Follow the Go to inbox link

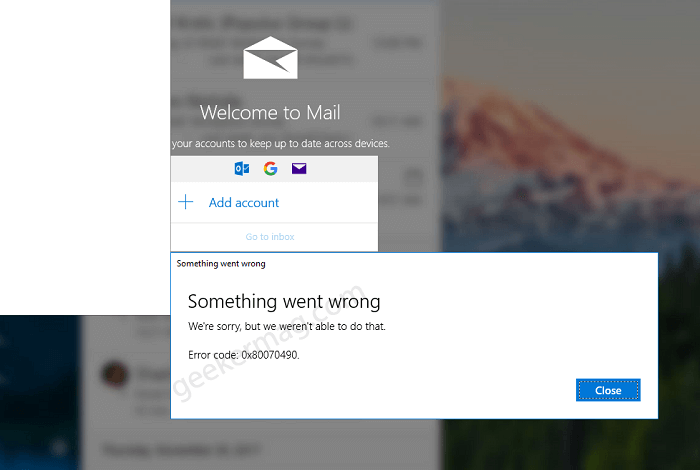[x=270, y=237]
